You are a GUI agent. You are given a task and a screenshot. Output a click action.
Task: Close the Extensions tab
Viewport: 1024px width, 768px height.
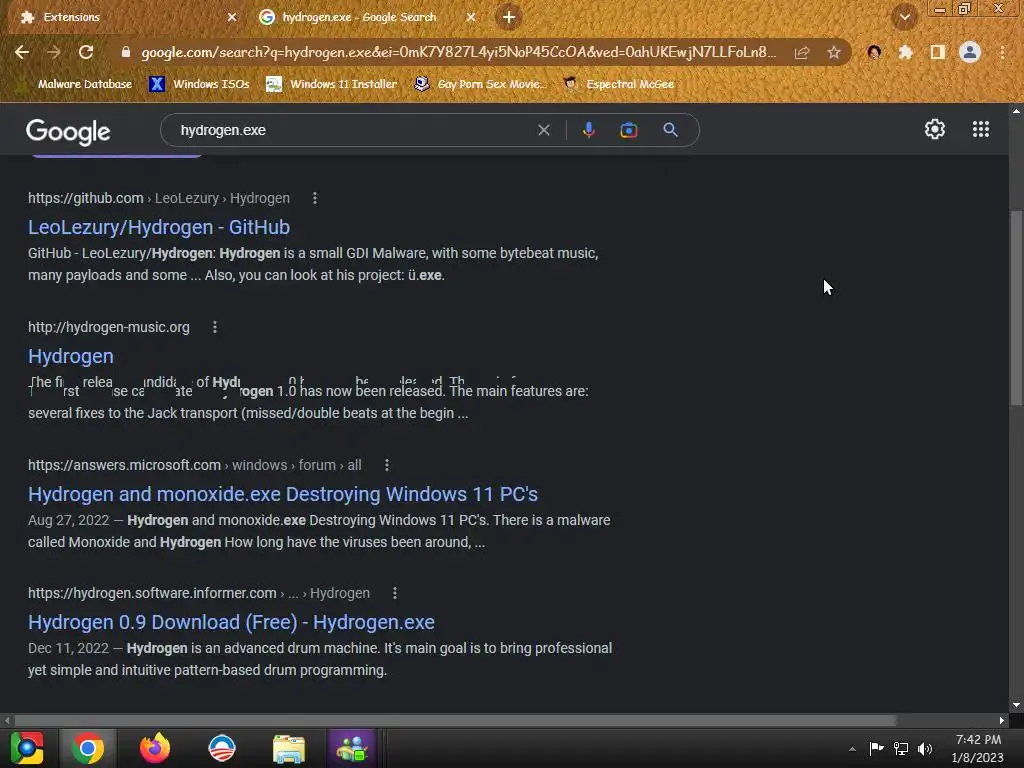[231, 17]
